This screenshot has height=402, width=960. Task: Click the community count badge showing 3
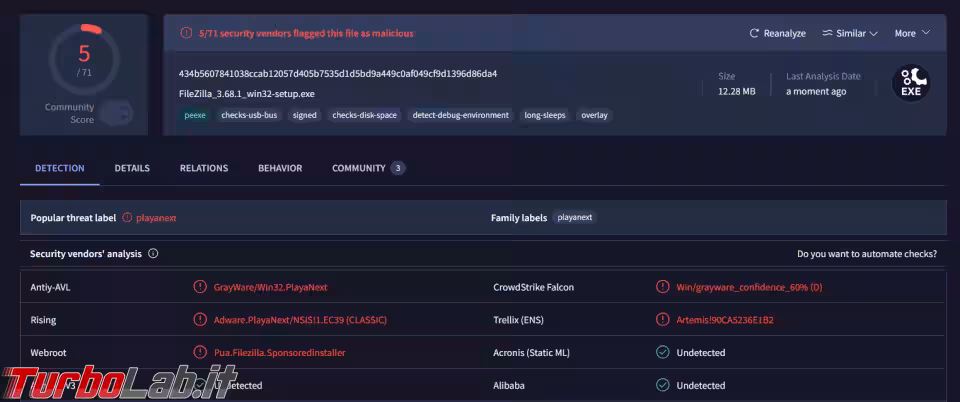click(398, 168)
